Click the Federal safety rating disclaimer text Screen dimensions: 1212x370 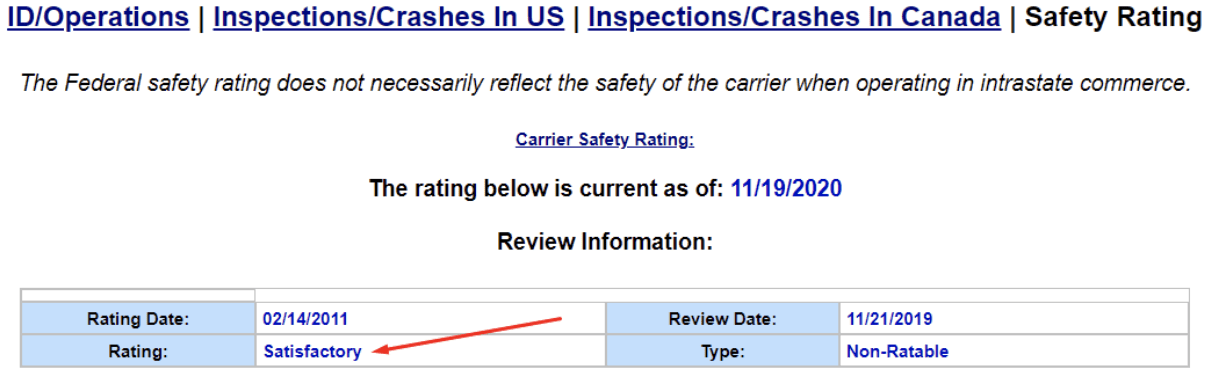click(x=605, y=83)
